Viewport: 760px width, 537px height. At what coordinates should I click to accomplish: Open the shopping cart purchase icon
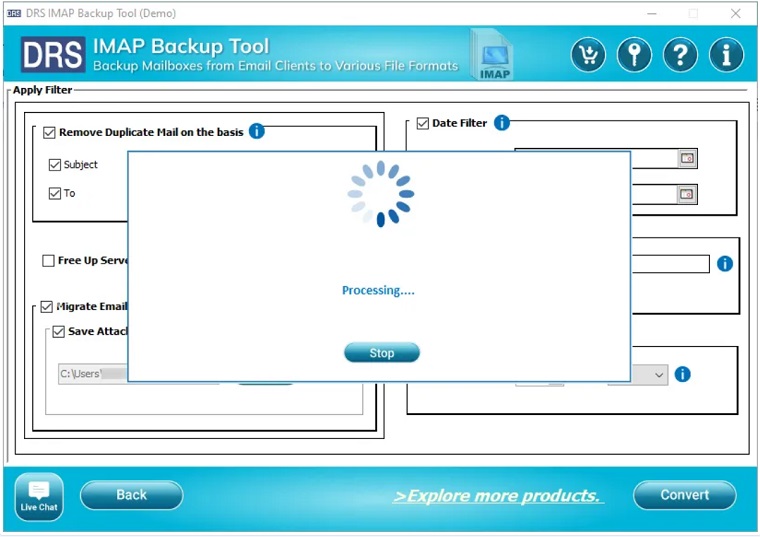[588, 55]
